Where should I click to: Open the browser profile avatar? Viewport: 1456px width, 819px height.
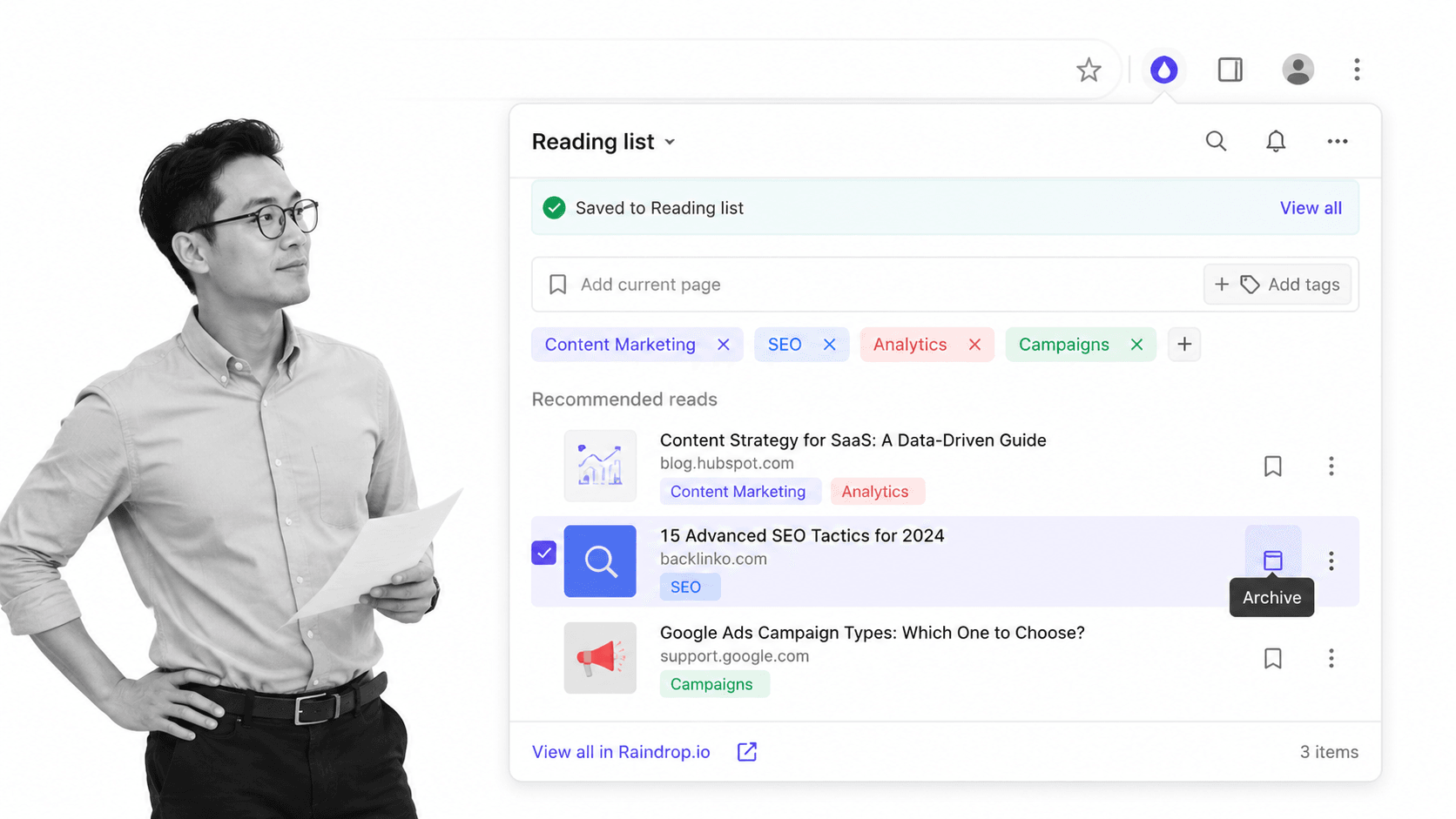[x=1298, y=70]
